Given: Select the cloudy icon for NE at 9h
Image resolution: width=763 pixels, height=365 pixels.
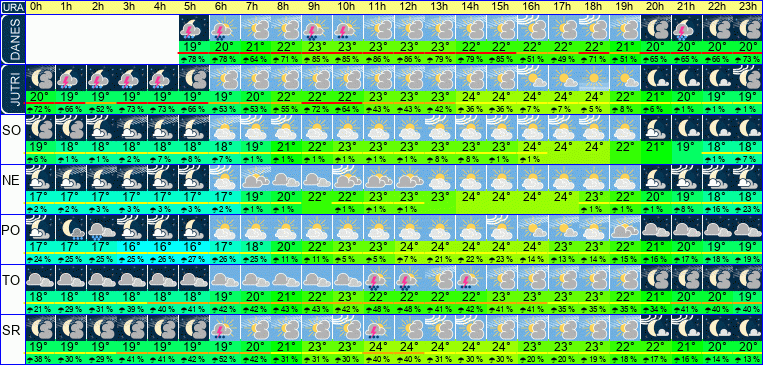Looking at the screenshot, I should pyautogui.click(x=317, y=178).
